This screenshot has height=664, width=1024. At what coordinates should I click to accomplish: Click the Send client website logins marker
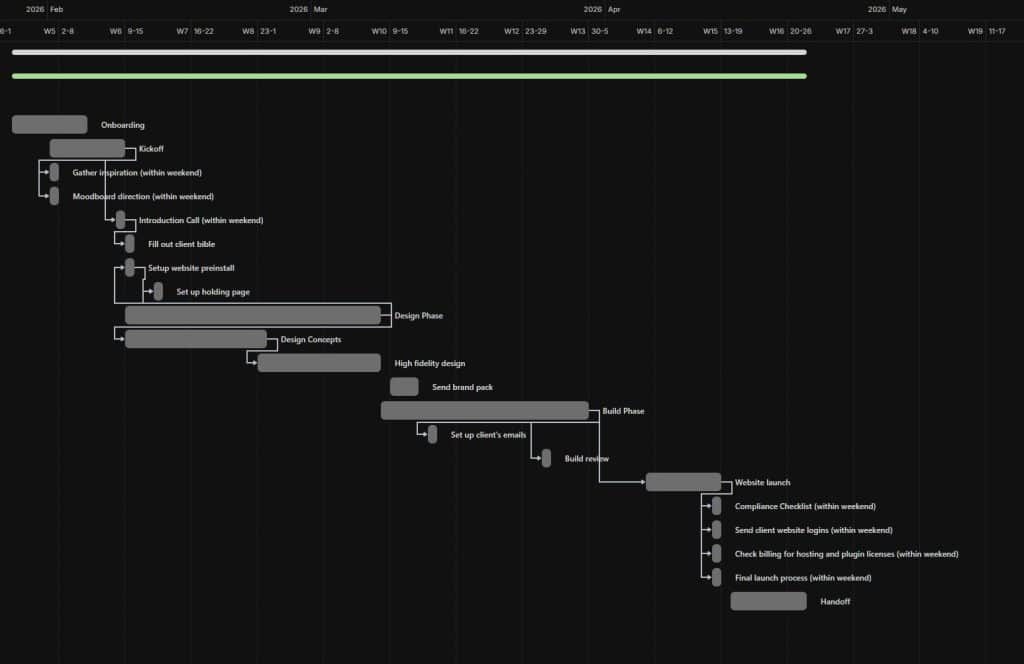[715, 530]
